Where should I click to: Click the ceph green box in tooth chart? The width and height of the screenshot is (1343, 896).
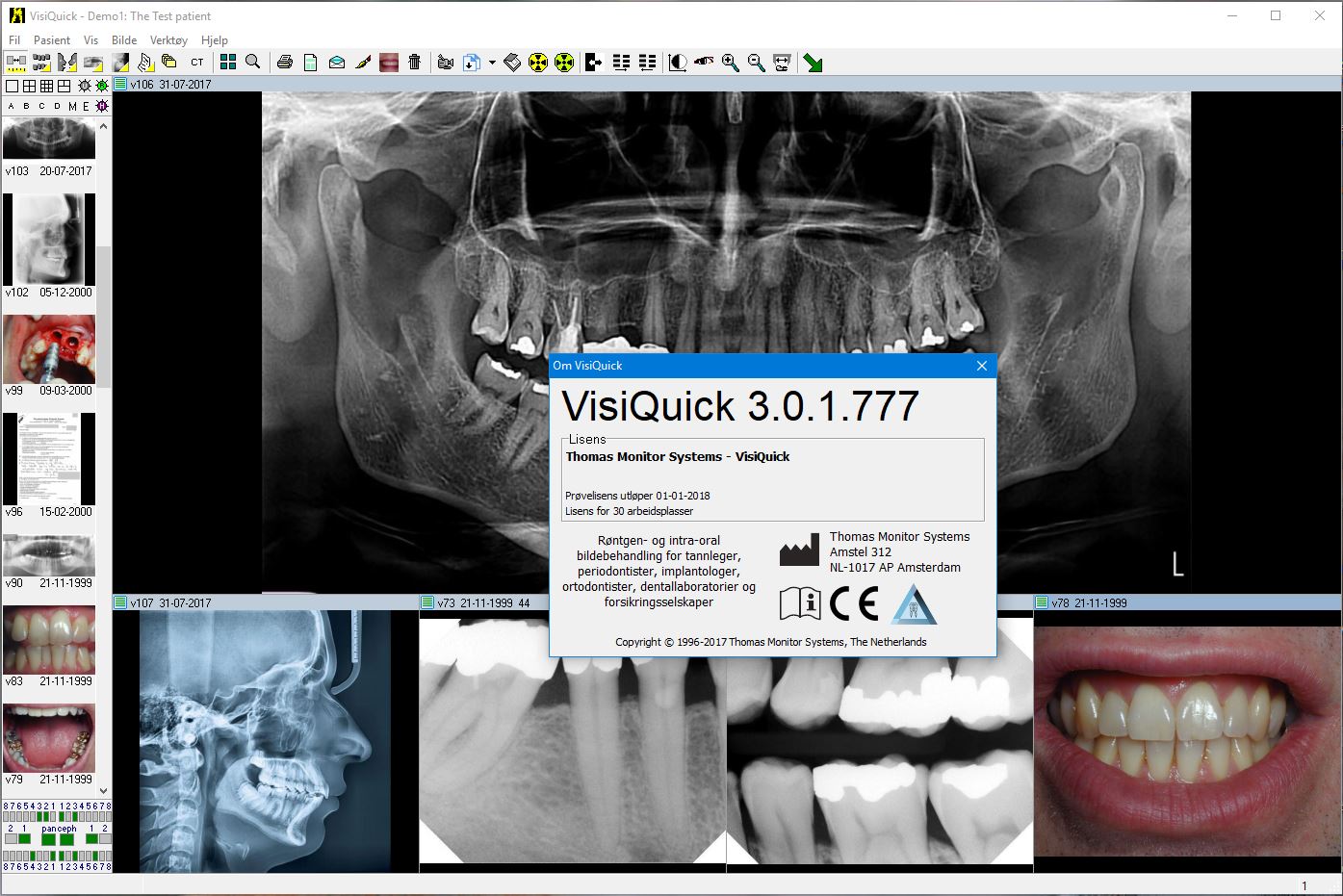coord(67,839)
